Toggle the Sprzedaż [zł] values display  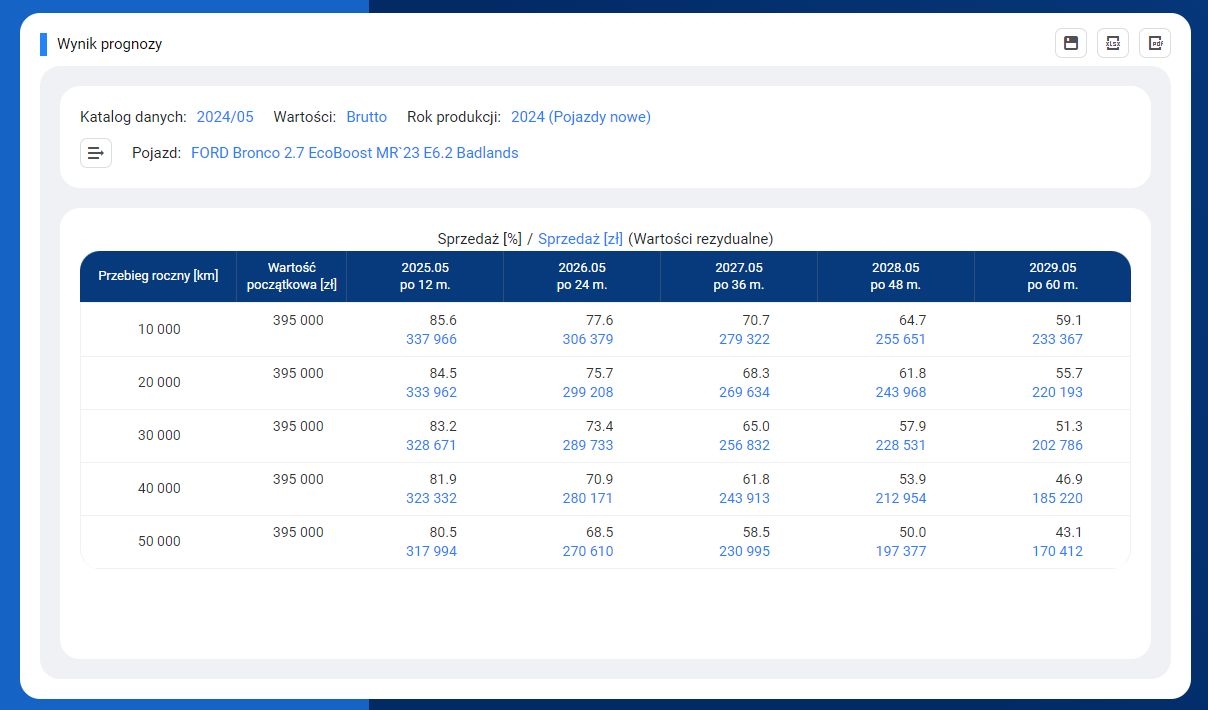[580, 239]
